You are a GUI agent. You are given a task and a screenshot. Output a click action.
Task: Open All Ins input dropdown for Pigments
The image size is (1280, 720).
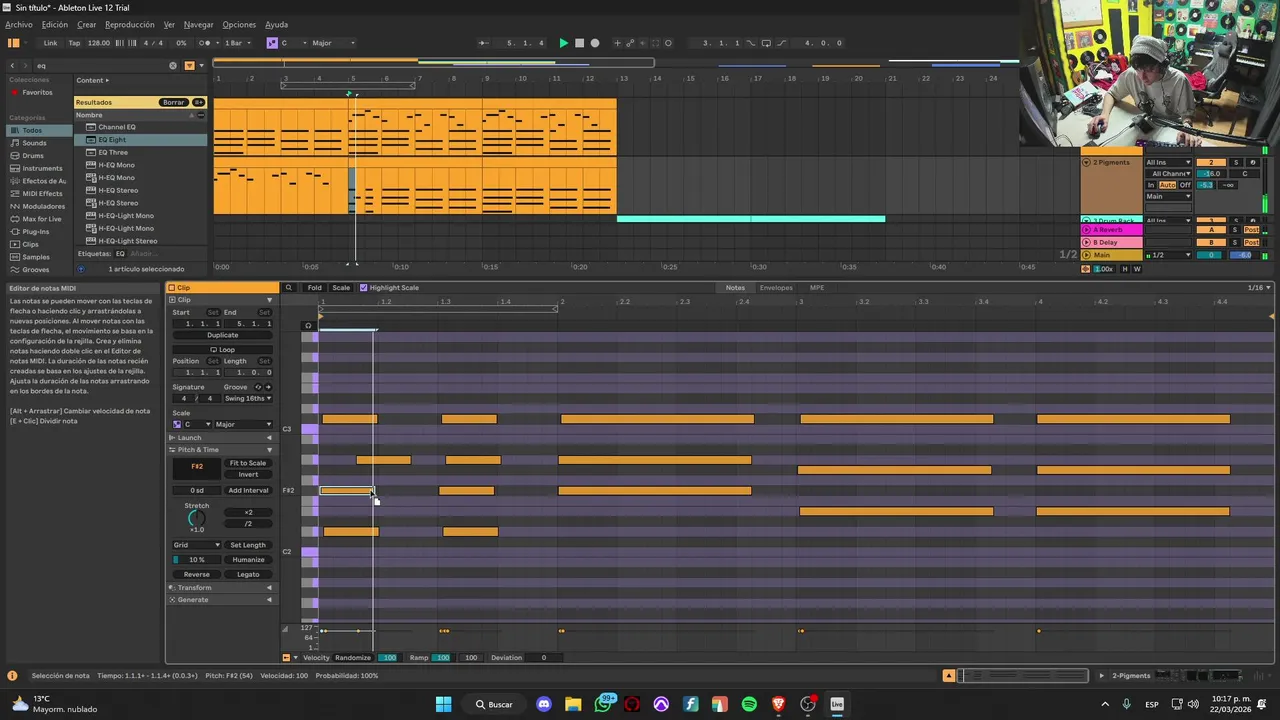1168,162
